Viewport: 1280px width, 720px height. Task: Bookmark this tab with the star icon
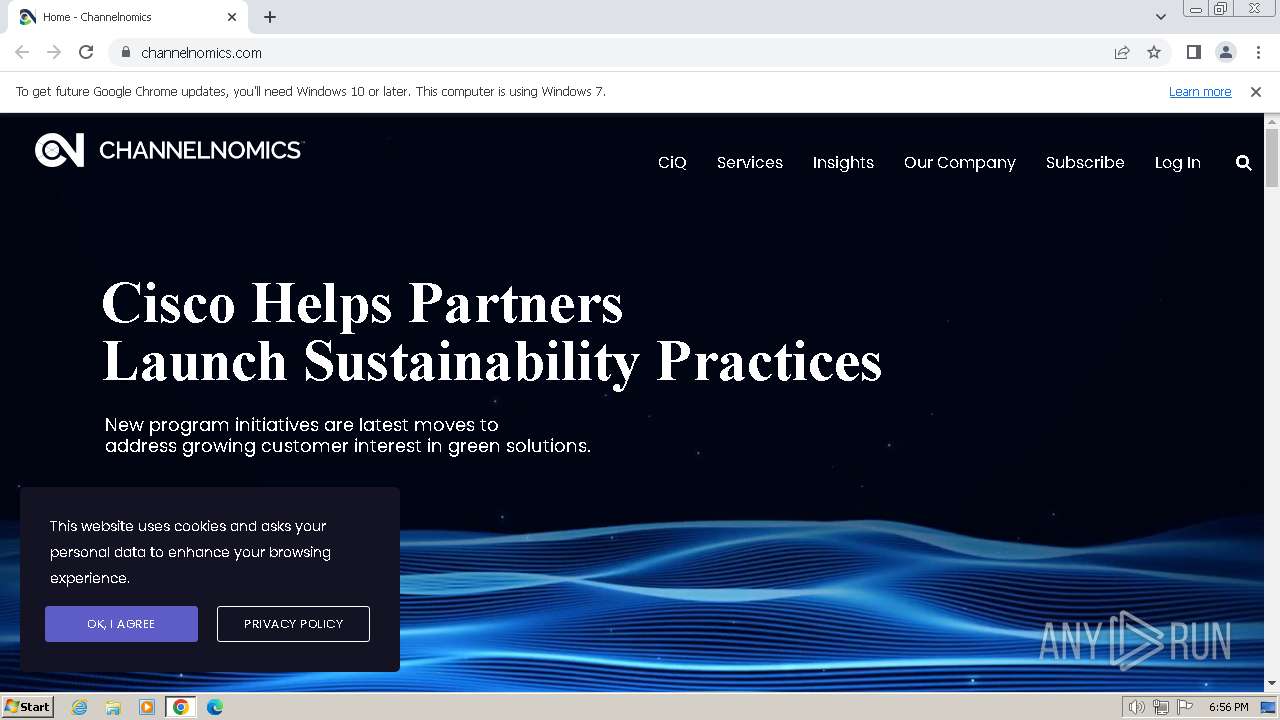1154,52
